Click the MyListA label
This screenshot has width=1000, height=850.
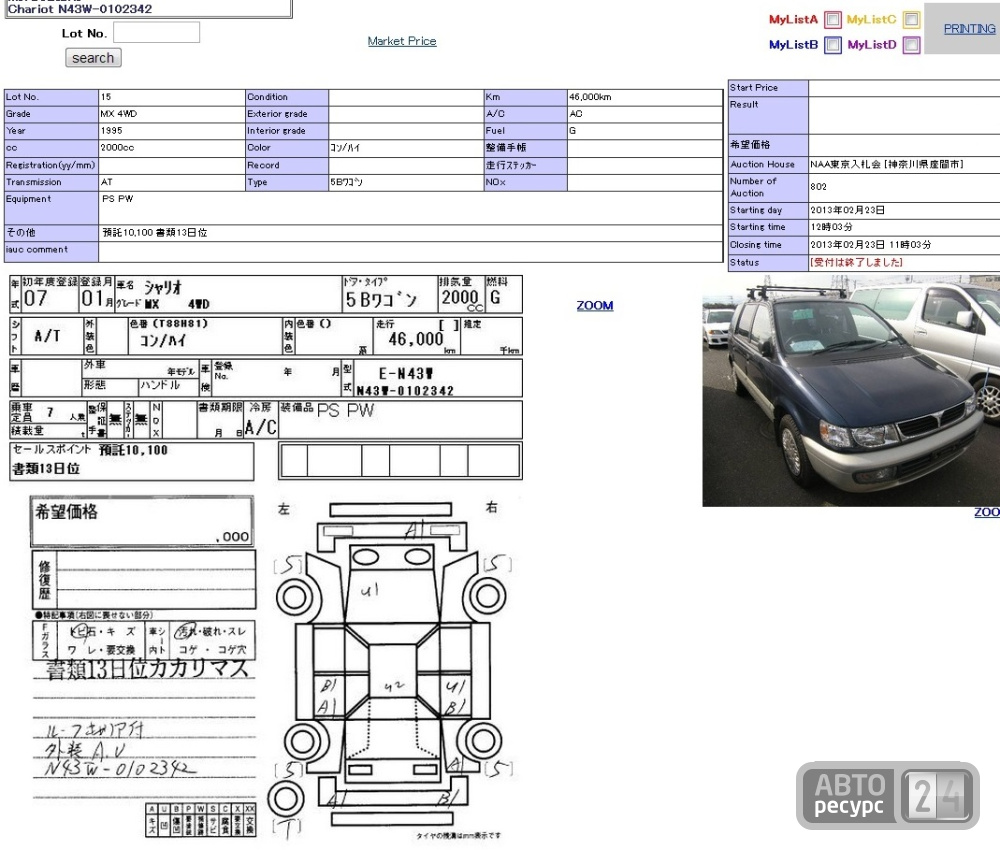(x=793, y=20)
